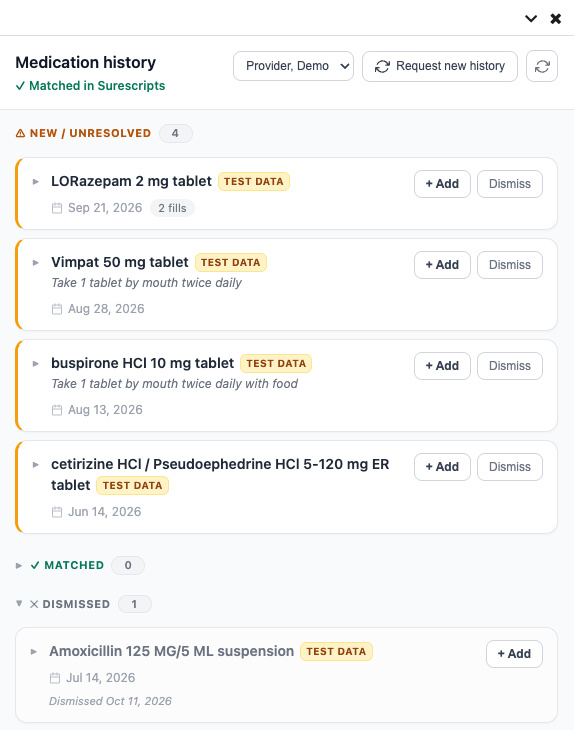This screenshot has width=574, height=730.
Task: Click the standalone refresh icon button
Action: coord(542,66)
